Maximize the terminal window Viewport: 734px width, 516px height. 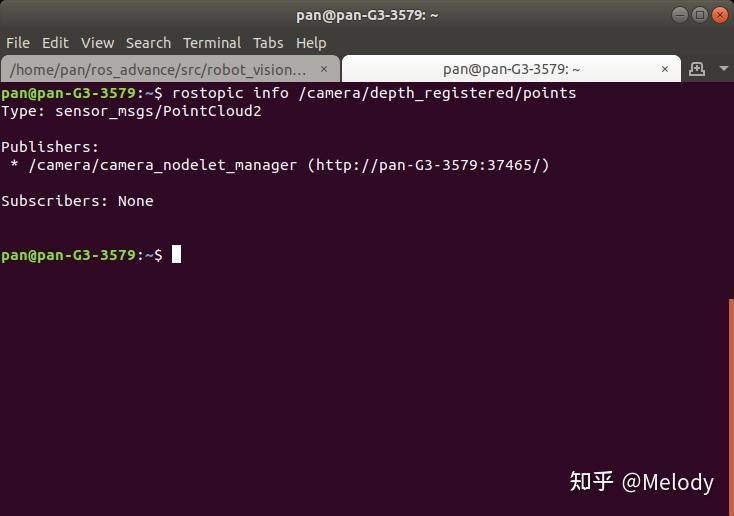click(700, 15)
